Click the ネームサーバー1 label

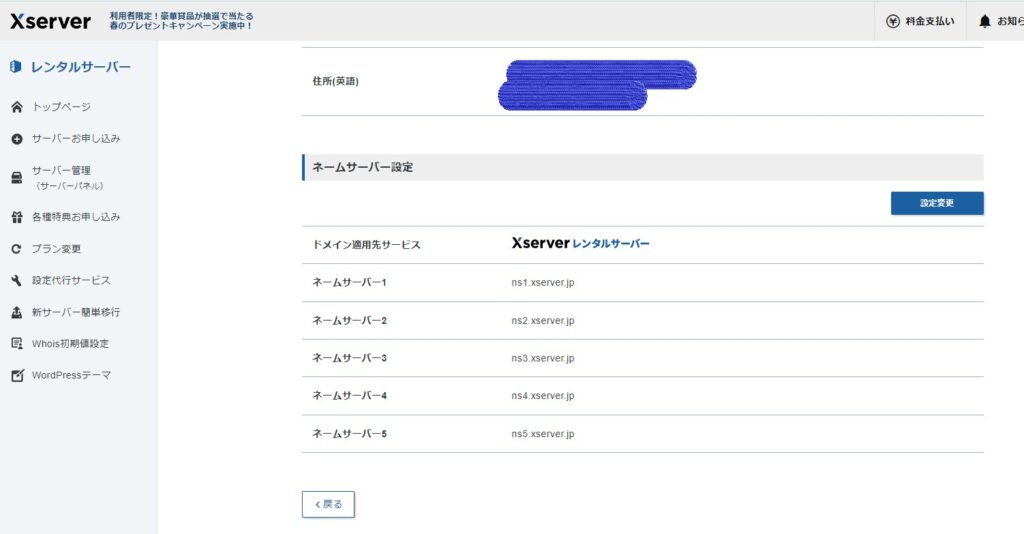click(349, 283)
